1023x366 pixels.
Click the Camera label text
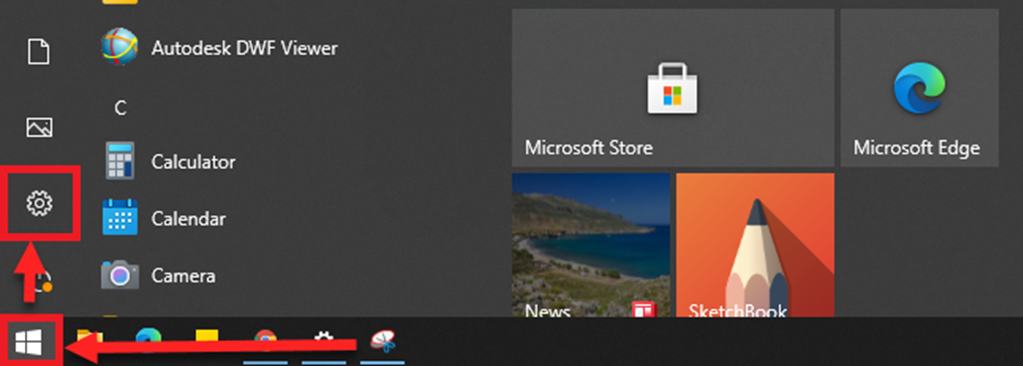183,275
